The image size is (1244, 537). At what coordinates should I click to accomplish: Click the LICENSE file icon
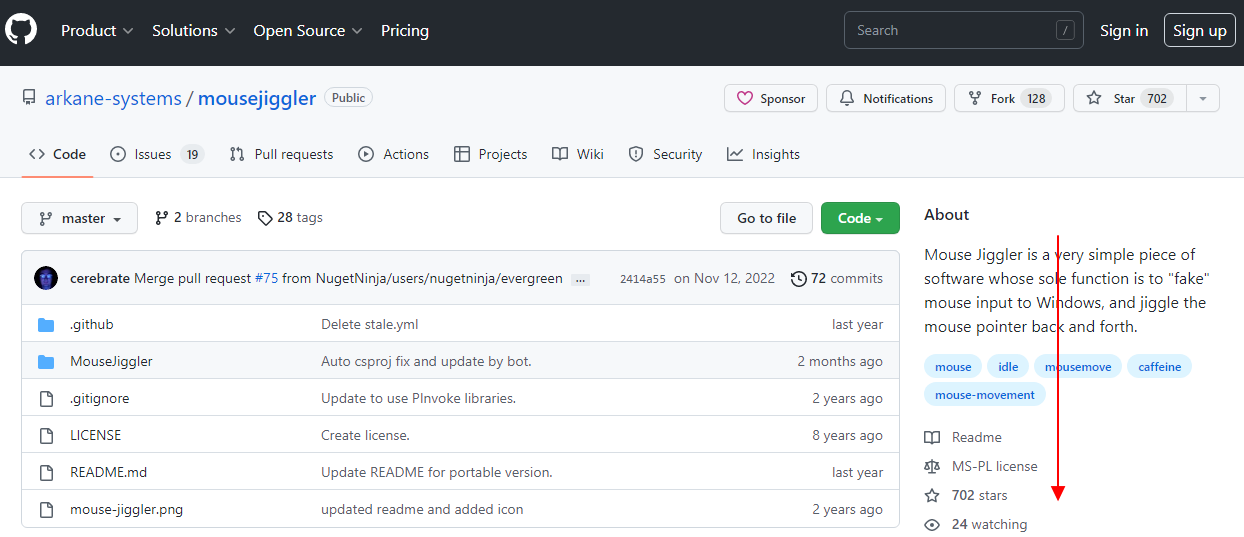46,435
